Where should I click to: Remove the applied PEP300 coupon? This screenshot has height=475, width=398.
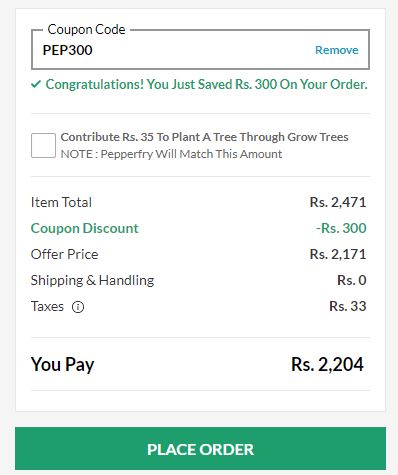337,50
